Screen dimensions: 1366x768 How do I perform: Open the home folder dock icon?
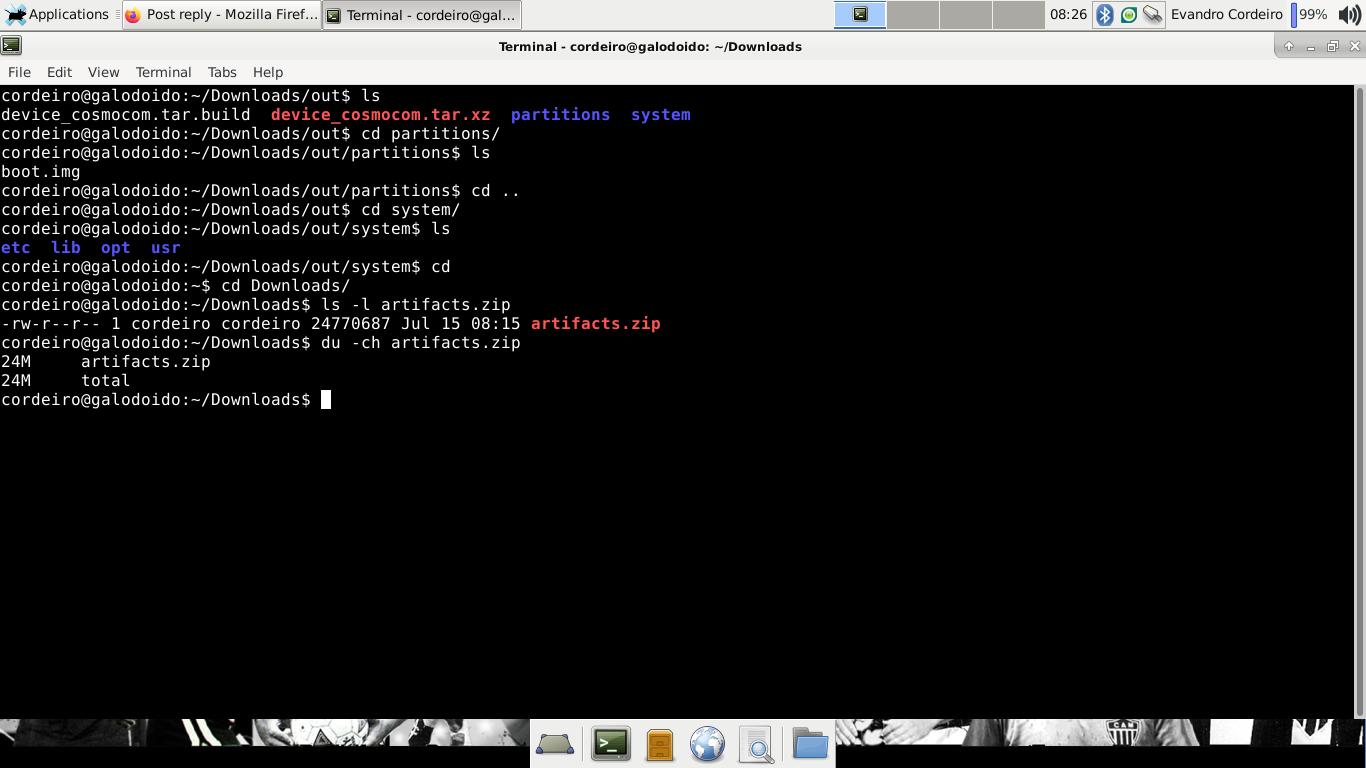pyautogui.click(x=810, y=744)
